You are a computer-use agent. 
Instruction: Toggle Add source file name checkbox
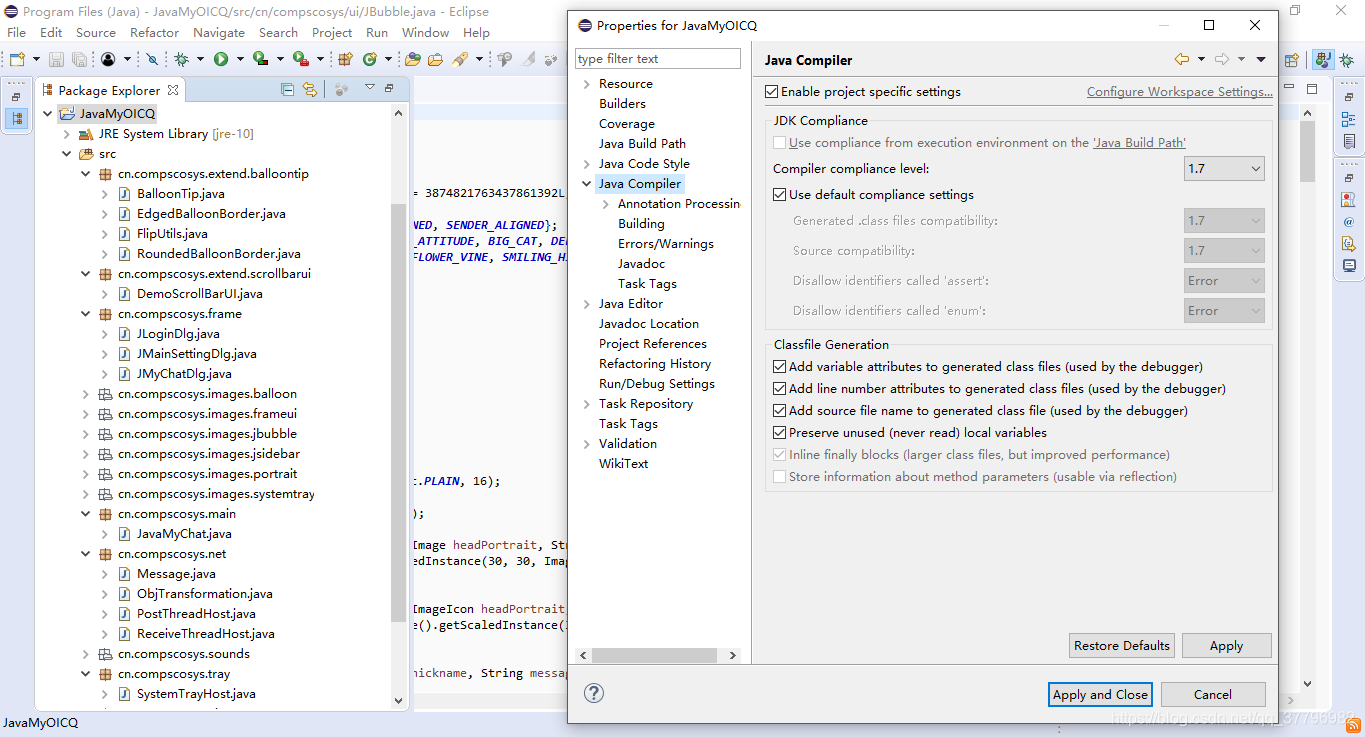pyautogui.click(x=780, y=411)
